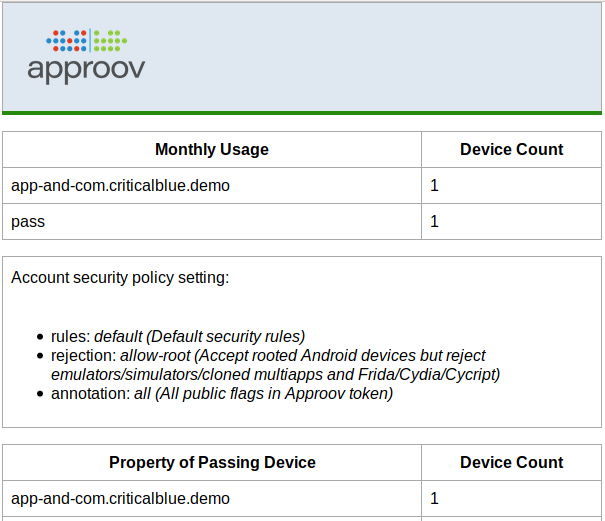Click device count beside Monthly Usage app-and-com.criticalblue.demo
Screen dimensions: 605x521
(435, 186)
